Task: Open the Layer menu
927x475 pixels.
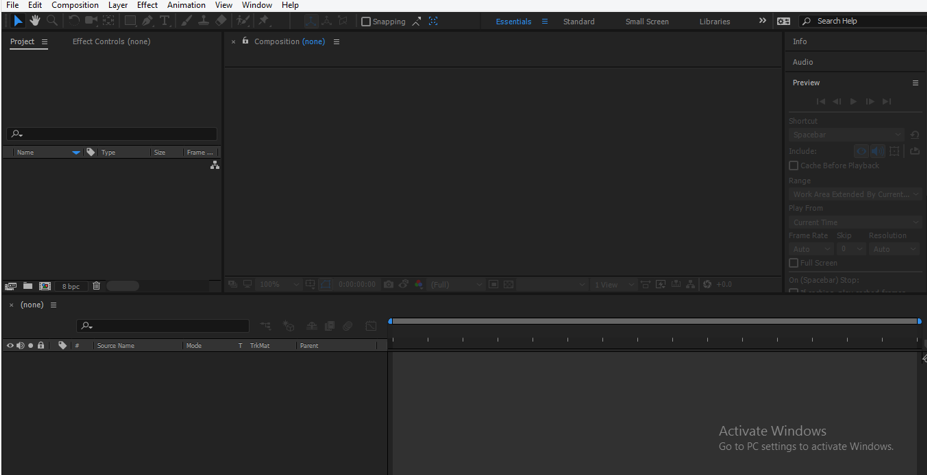Action: tap(118, 5)
